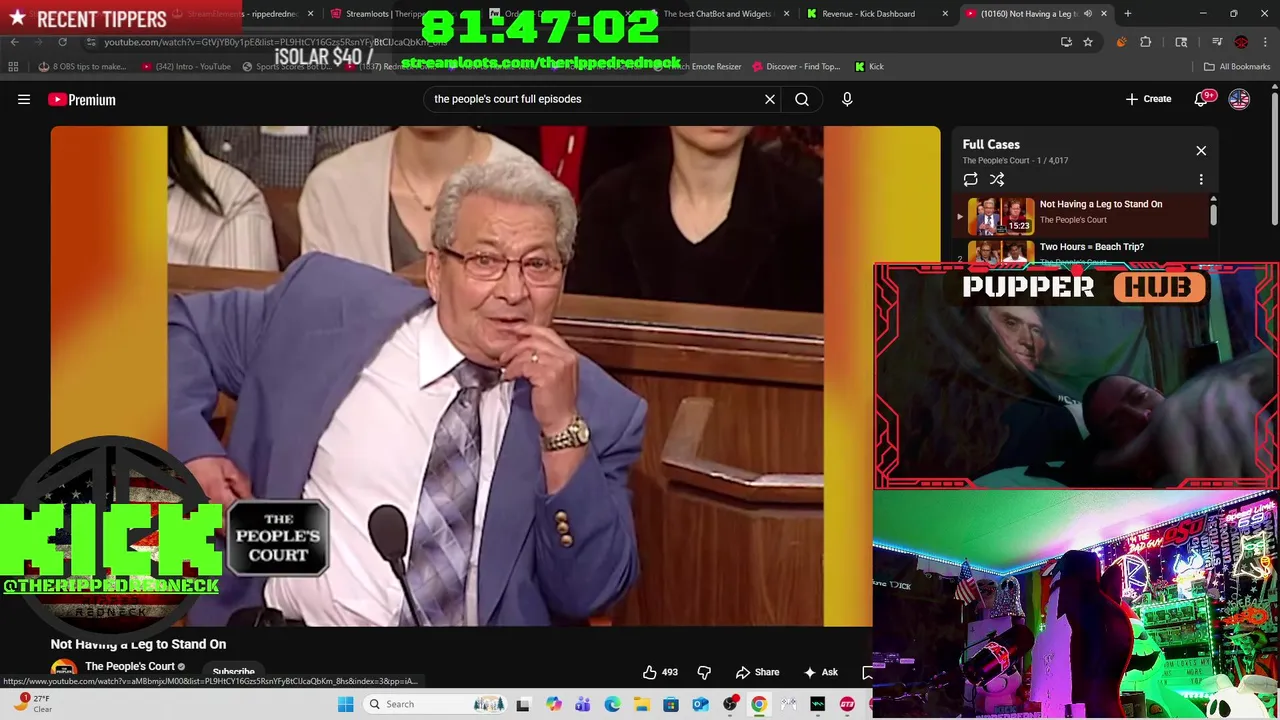This screenshot has width=1280, height=720.
Task: Open '8 OBS tips to make...' bookmark
Action: click(82, 67)
